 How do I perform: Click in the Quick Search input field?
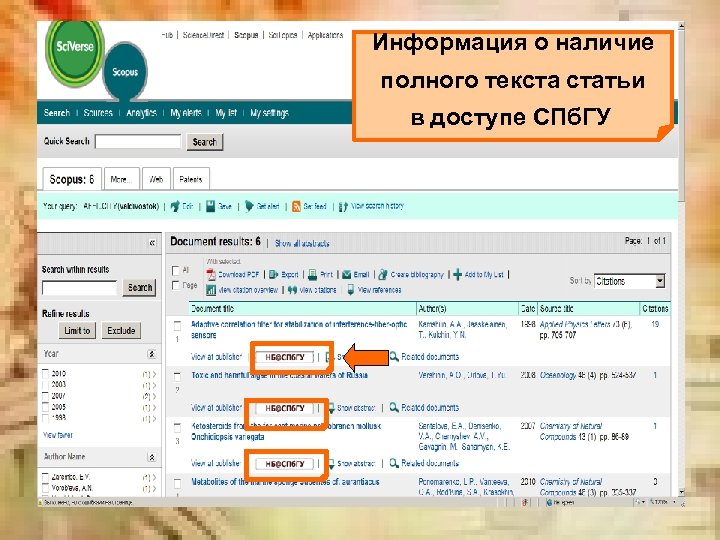click(x=138, y=141)
